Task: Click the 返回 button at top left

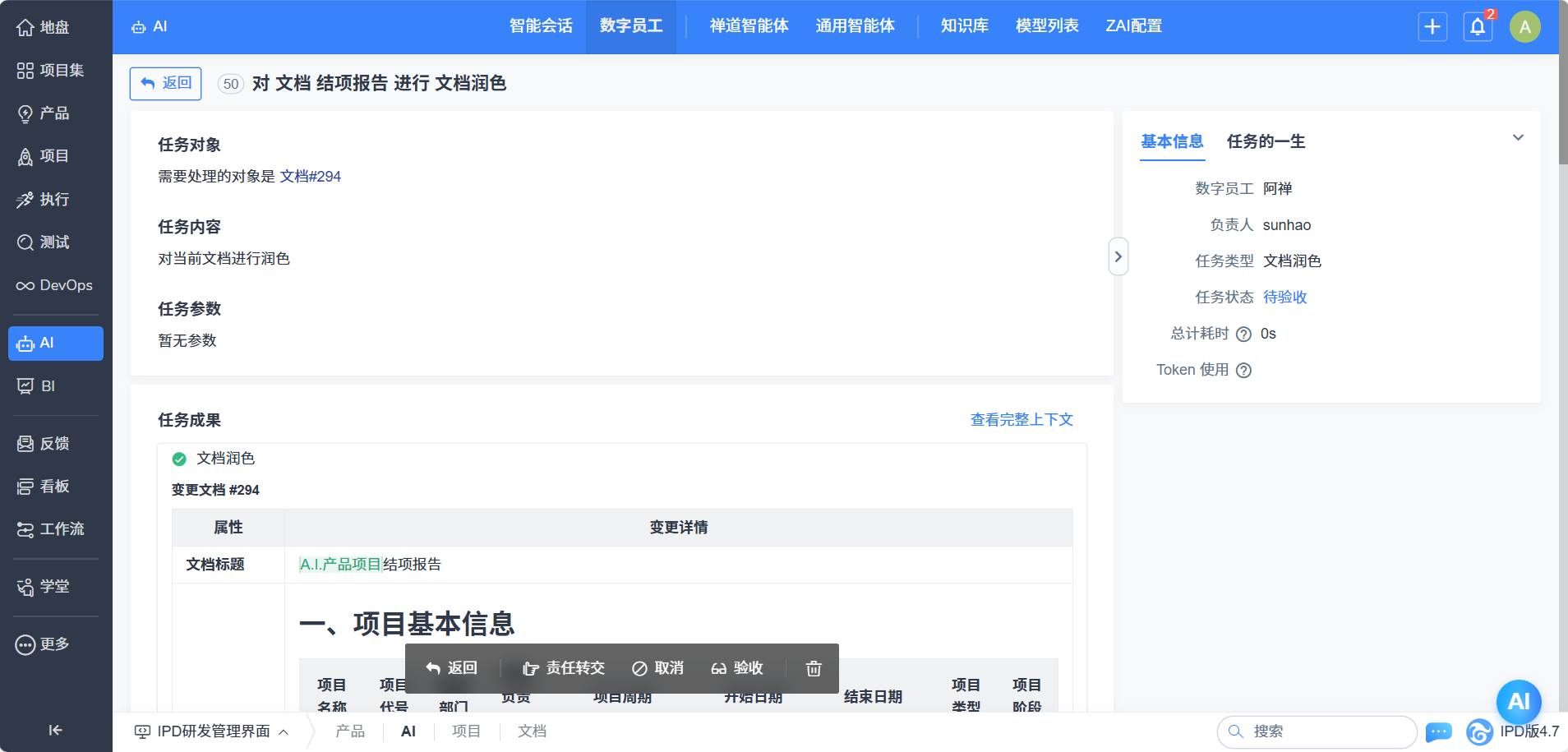Action: 166,83
